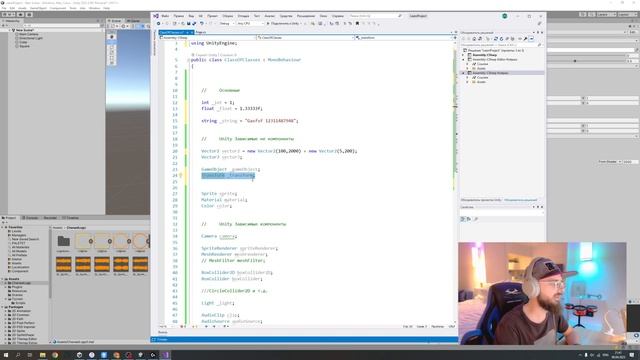Open the Средства menu in Visual Studio
The width and height of the screenshot is (640, 360).
(286, 16)
